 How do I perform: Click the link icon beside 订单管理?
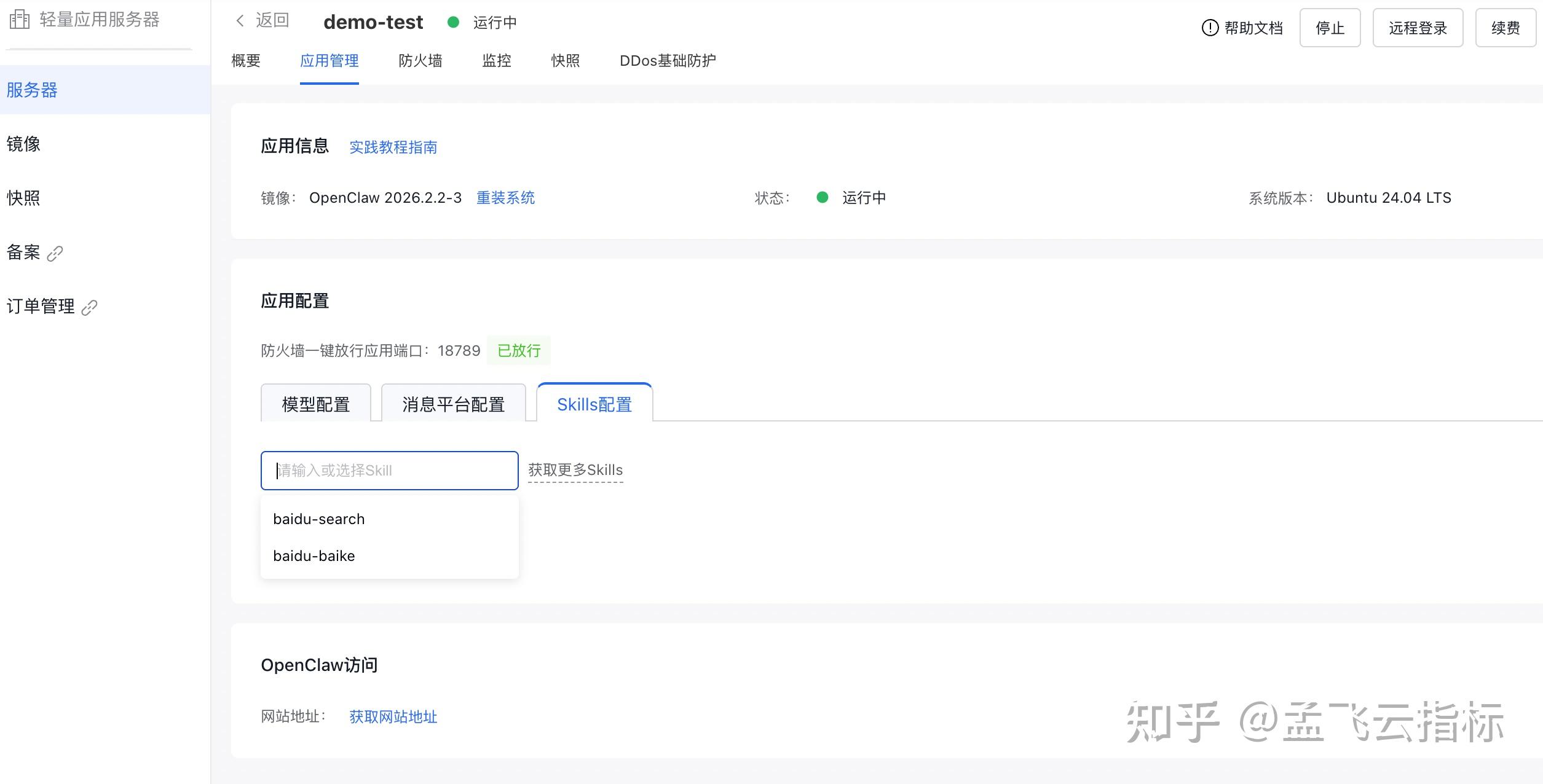[x=90, y=307]
